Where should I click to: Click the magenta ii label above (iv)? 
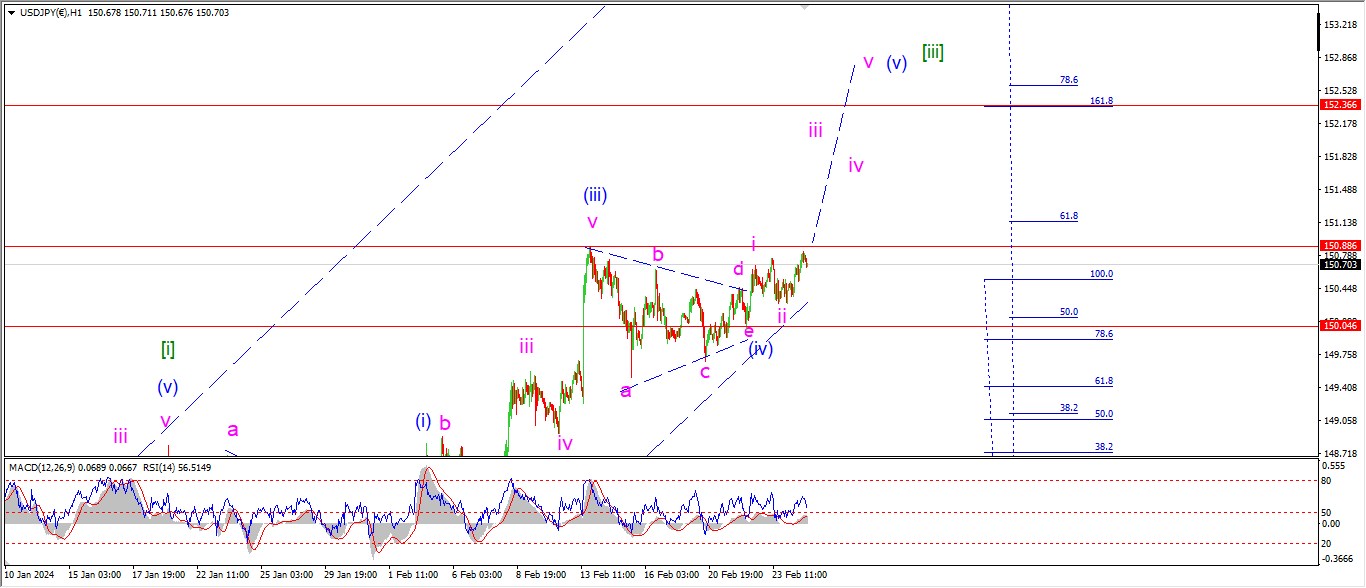pyautogui.click(x=782, y=316)
